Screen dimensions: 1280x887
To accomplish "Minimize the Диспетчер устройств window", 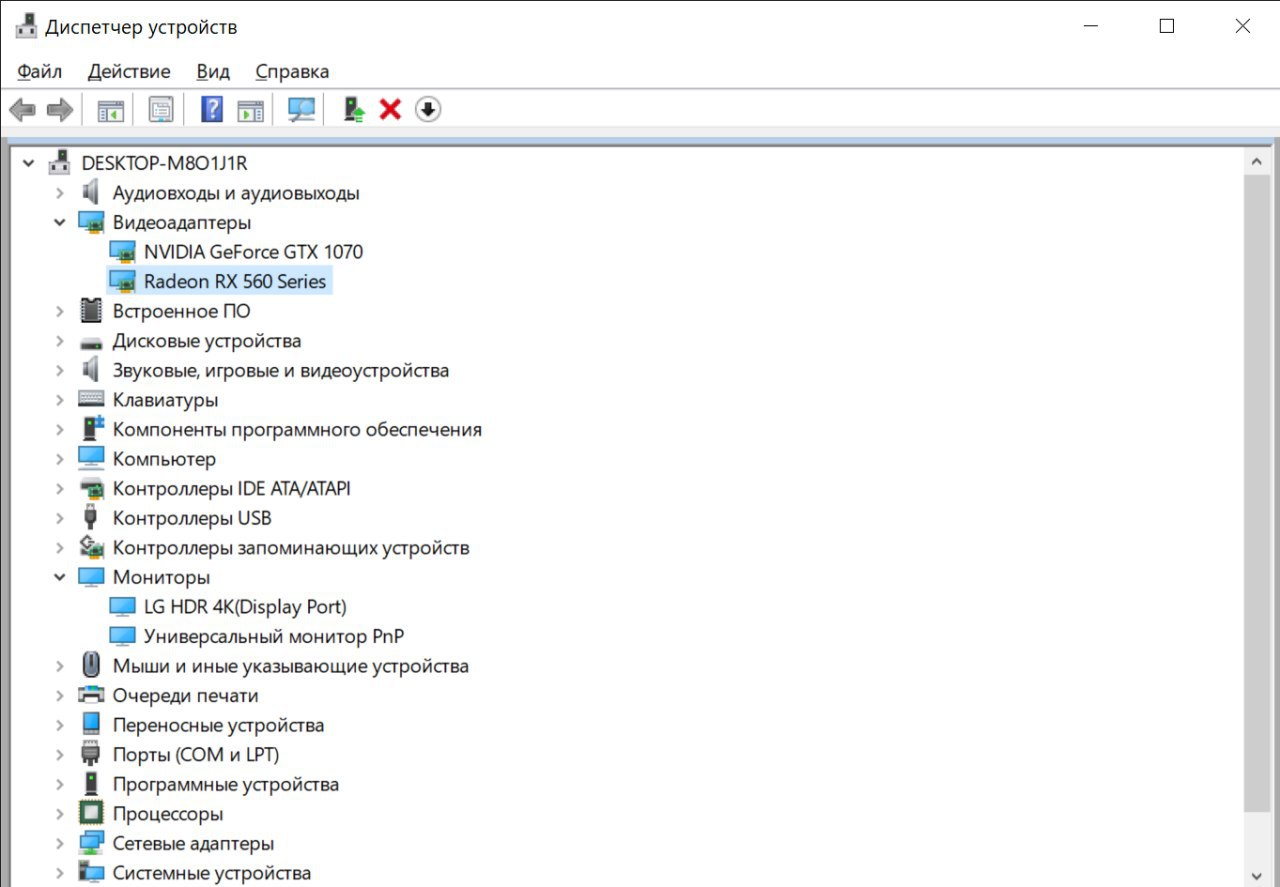I will (x=1091, y=27).
